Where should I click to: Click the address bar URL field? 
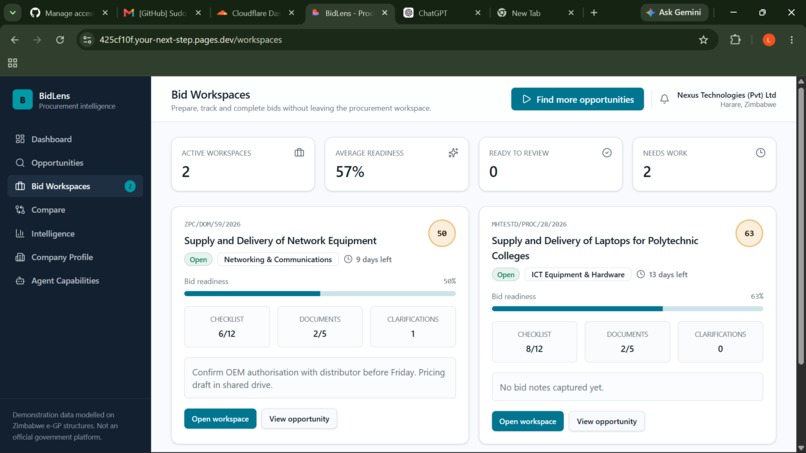[396, 40]
